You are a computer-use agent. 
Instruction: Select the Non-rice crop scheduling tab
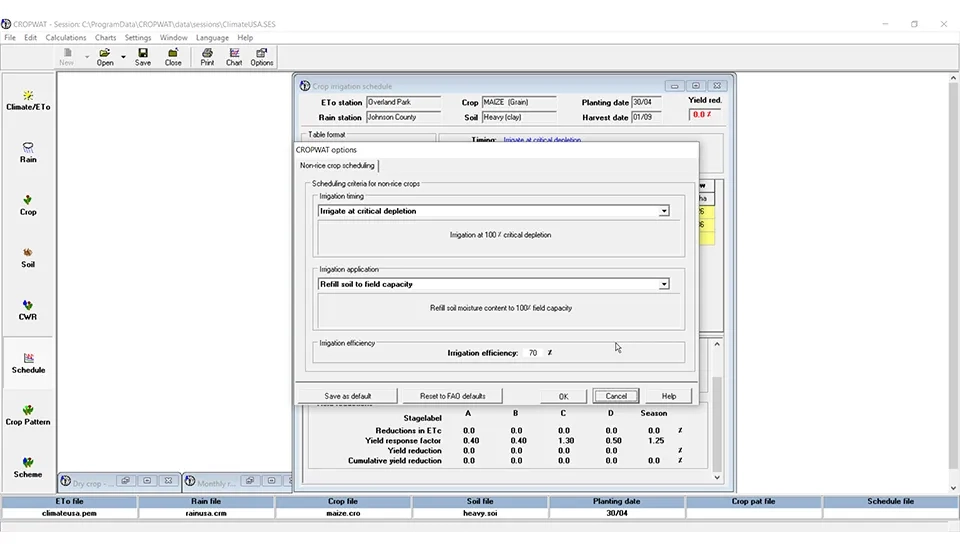click(337, 165)
